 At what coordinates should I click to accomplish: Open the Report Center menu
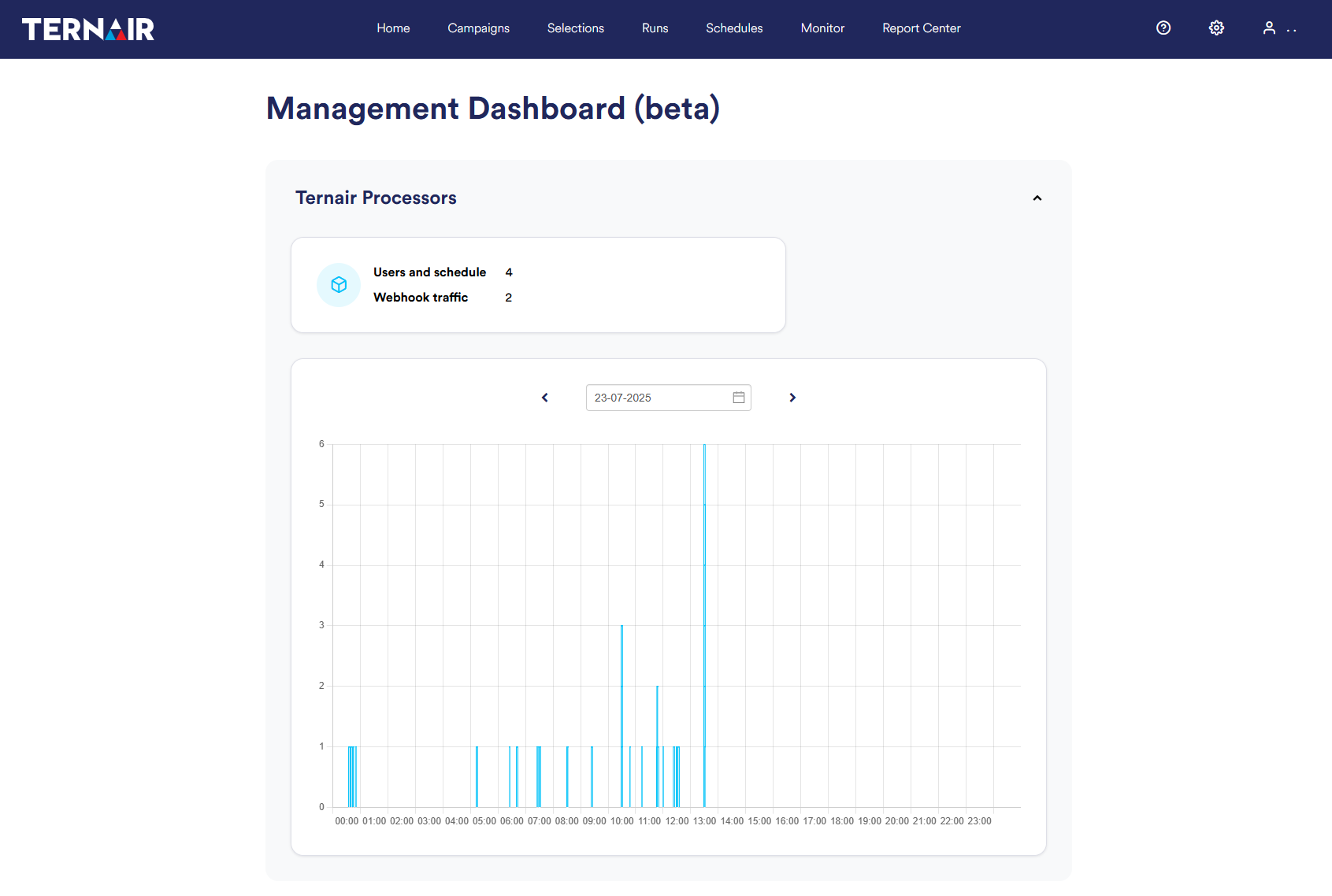[x=922, y=28]
